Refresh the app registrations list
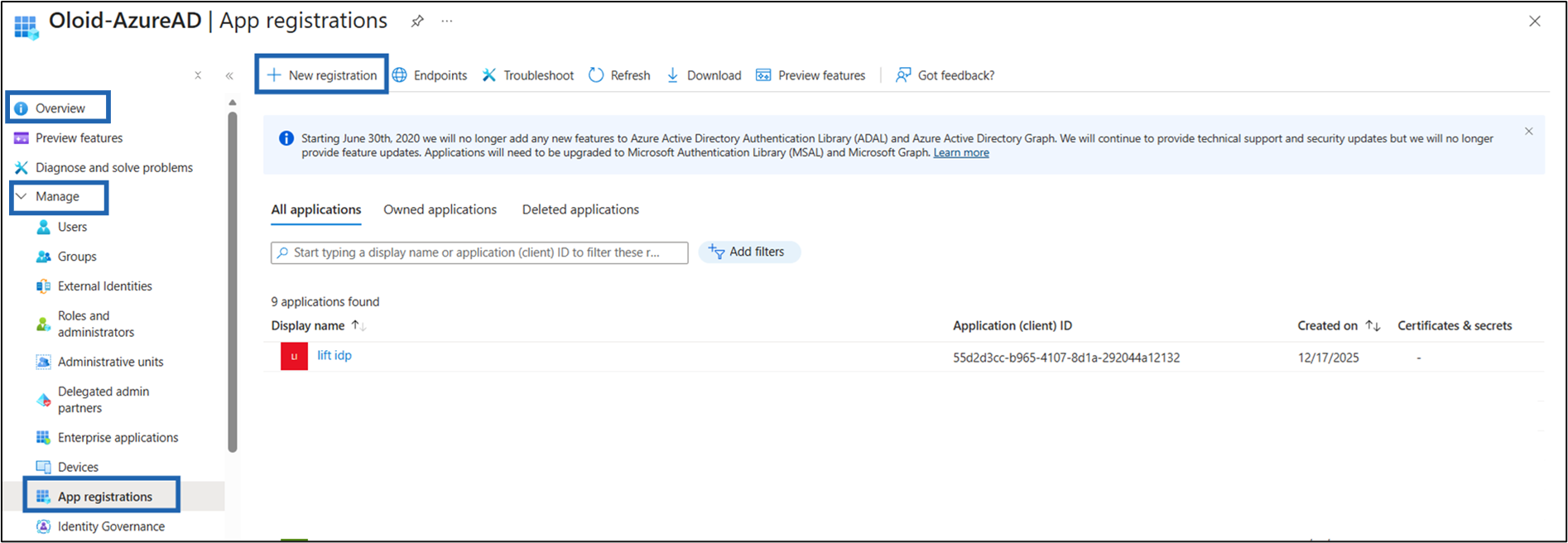Viewport: 1568px width, 543px height. point(619,75)
